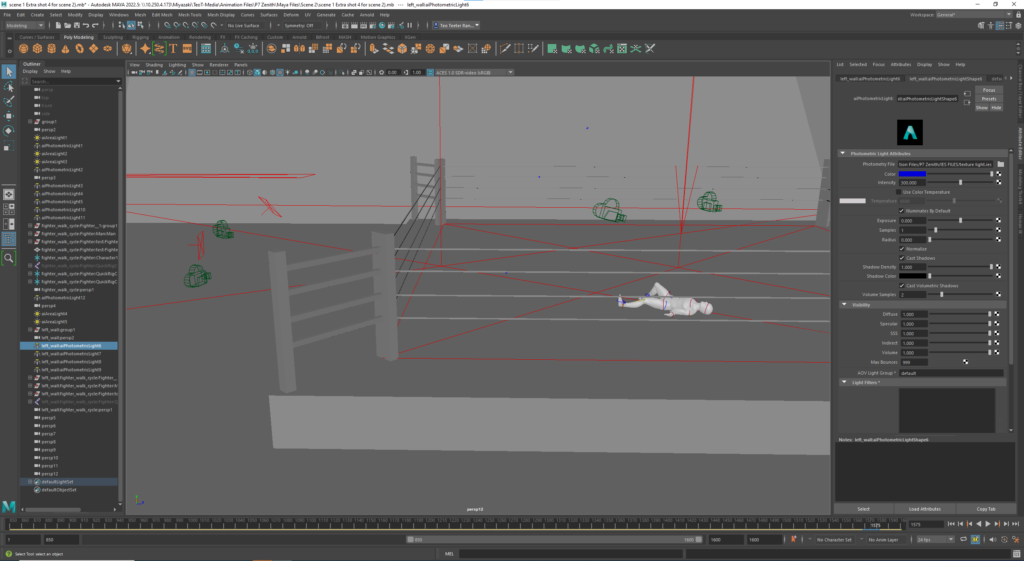Open the Arnold menu in menu bar
Screen dimensions: 1024x561
pyautogui.click(x=369, y=15)
